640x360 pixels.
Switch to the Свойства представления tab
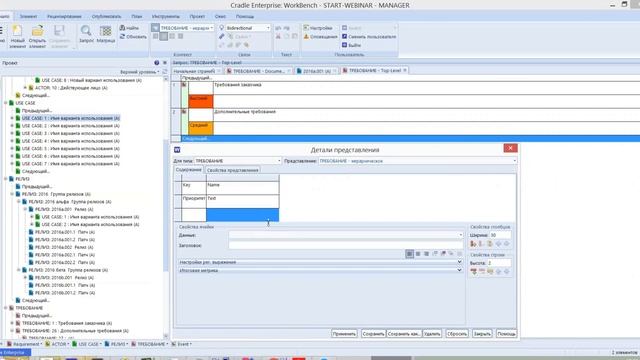pos(232,170)
